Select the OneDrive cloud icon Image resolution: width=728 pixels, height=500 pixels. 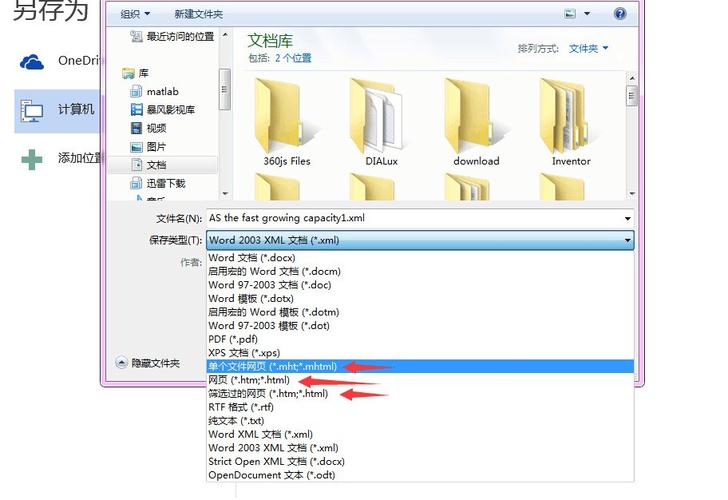(32, 62)
